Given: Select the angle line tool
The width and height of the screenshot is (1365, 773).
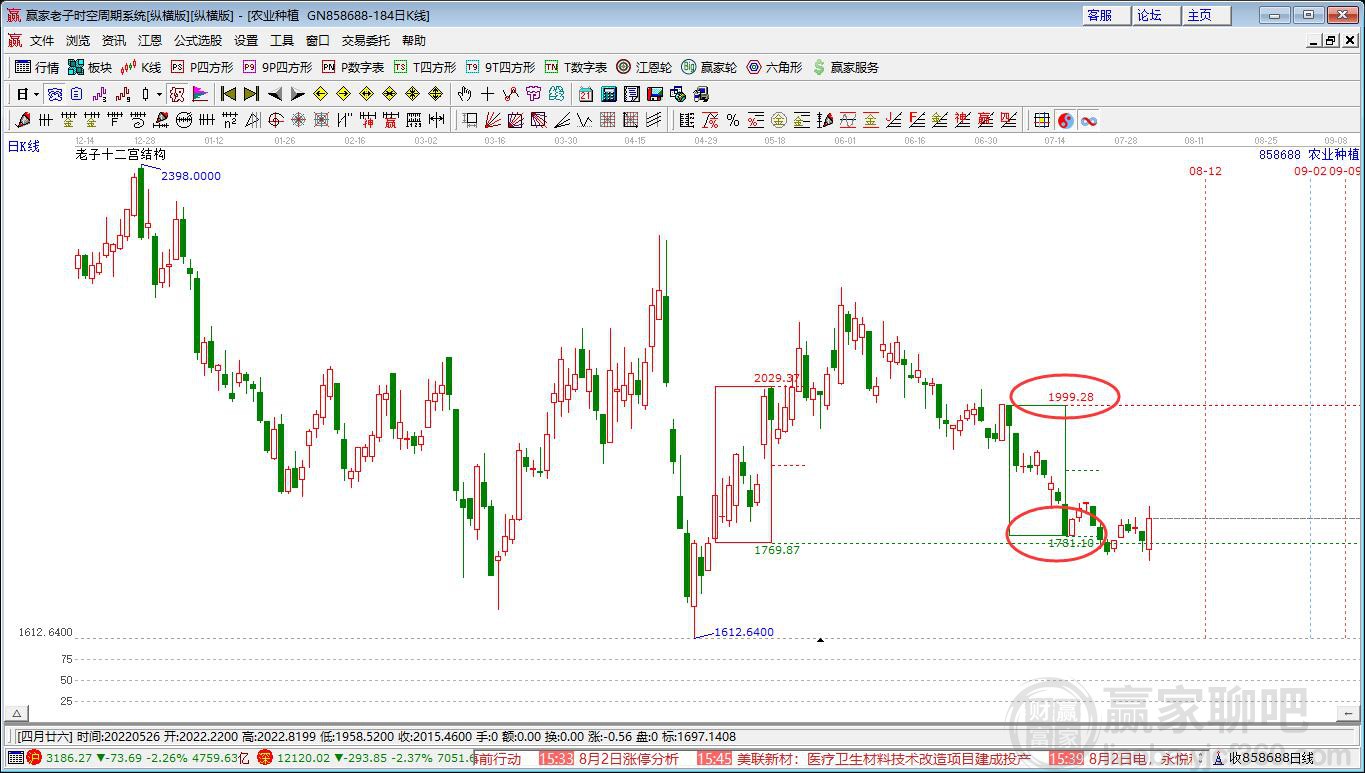Looking at the screenshot, I should tap(561, 120).
